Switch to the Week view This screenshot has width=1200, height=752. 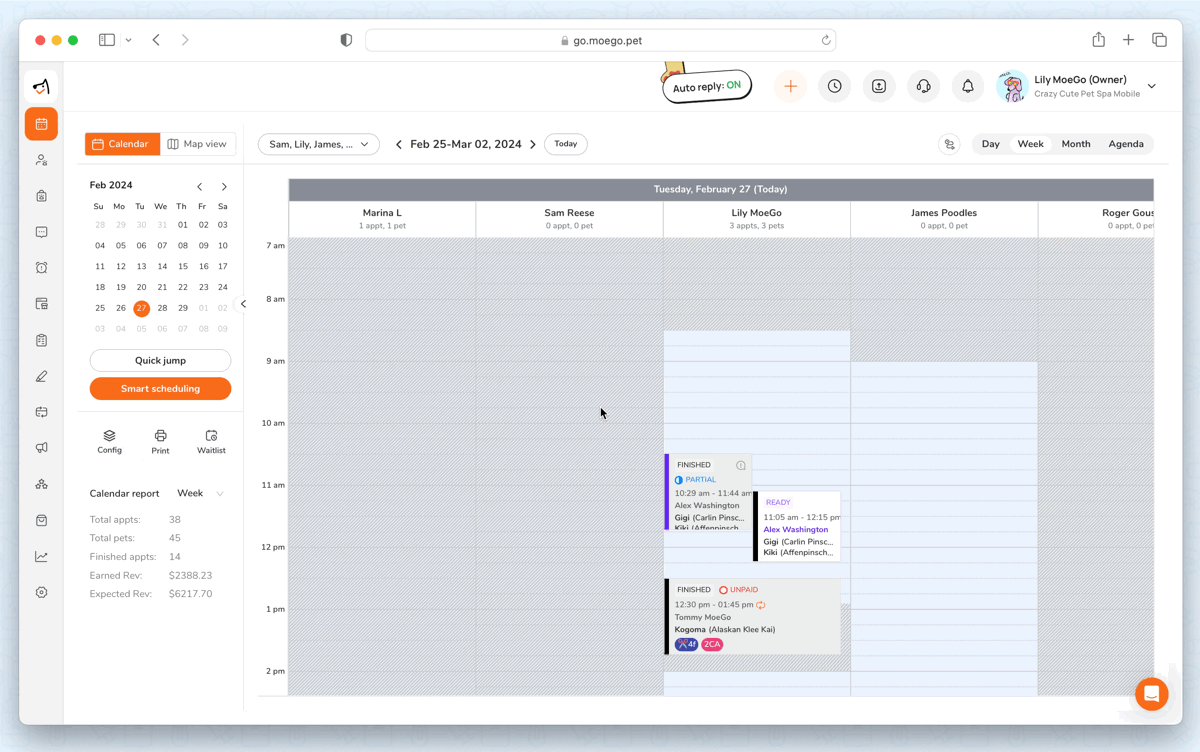coord(1030,144)
